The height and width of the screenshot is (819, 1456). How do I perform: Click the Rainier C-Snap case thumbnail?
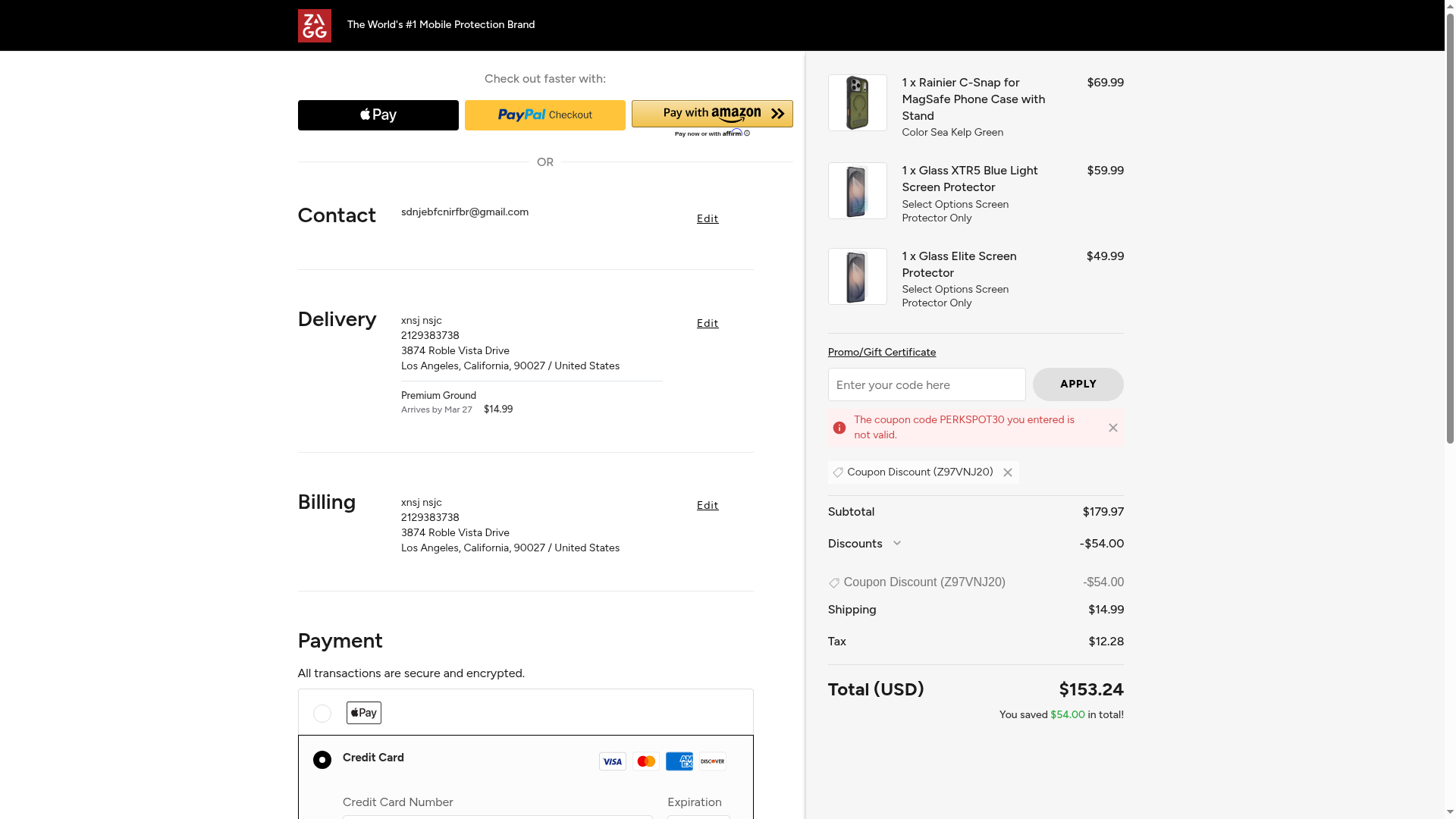[857, 103]
